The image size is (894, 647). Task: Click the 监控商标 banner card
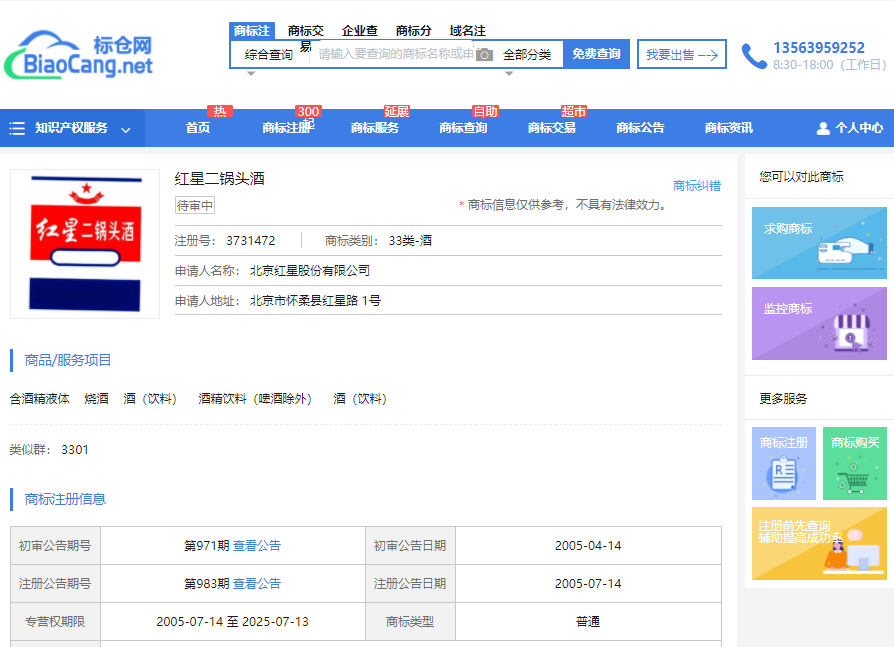pyautogui.click(x=819, y=323)
